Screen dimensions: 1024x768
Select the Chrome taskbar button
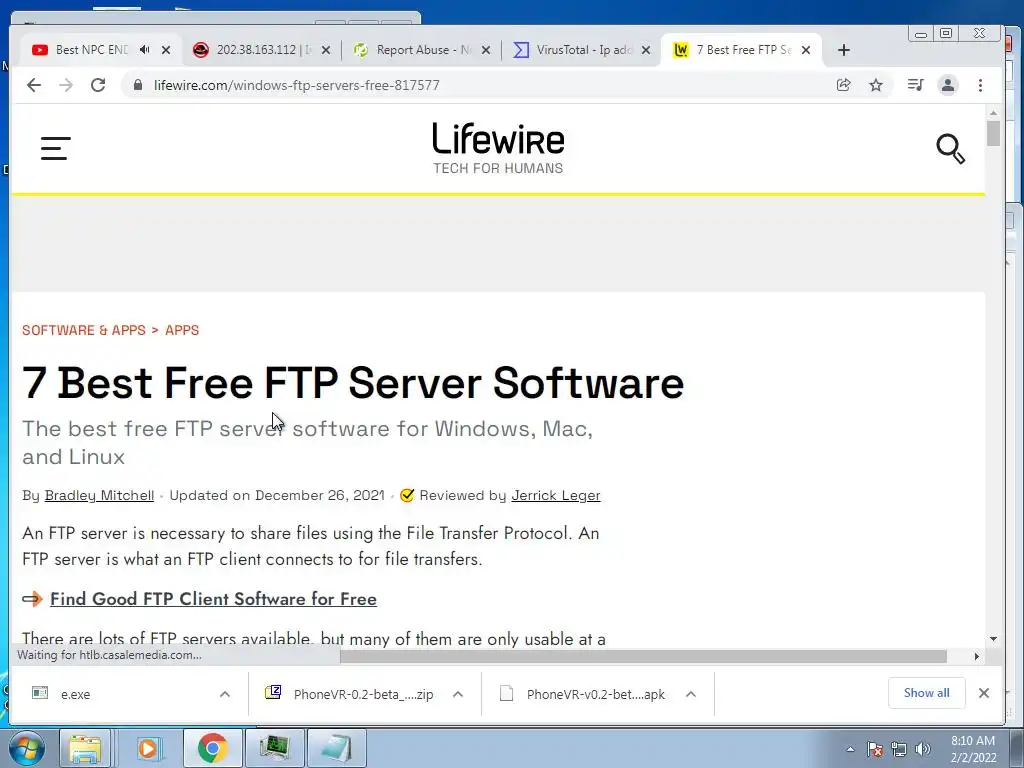coord(212,748)
